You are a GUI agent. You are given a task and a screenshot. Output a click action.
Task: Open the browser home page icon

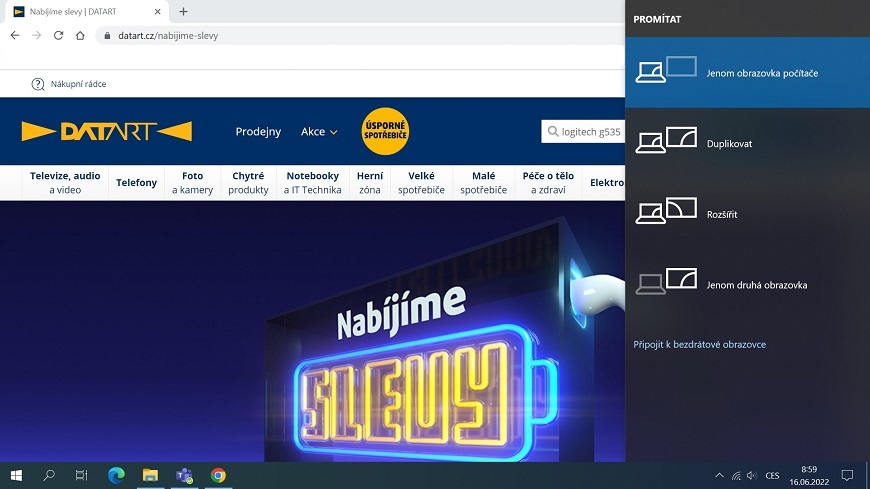pyautogui.click(x=80, y=35)
